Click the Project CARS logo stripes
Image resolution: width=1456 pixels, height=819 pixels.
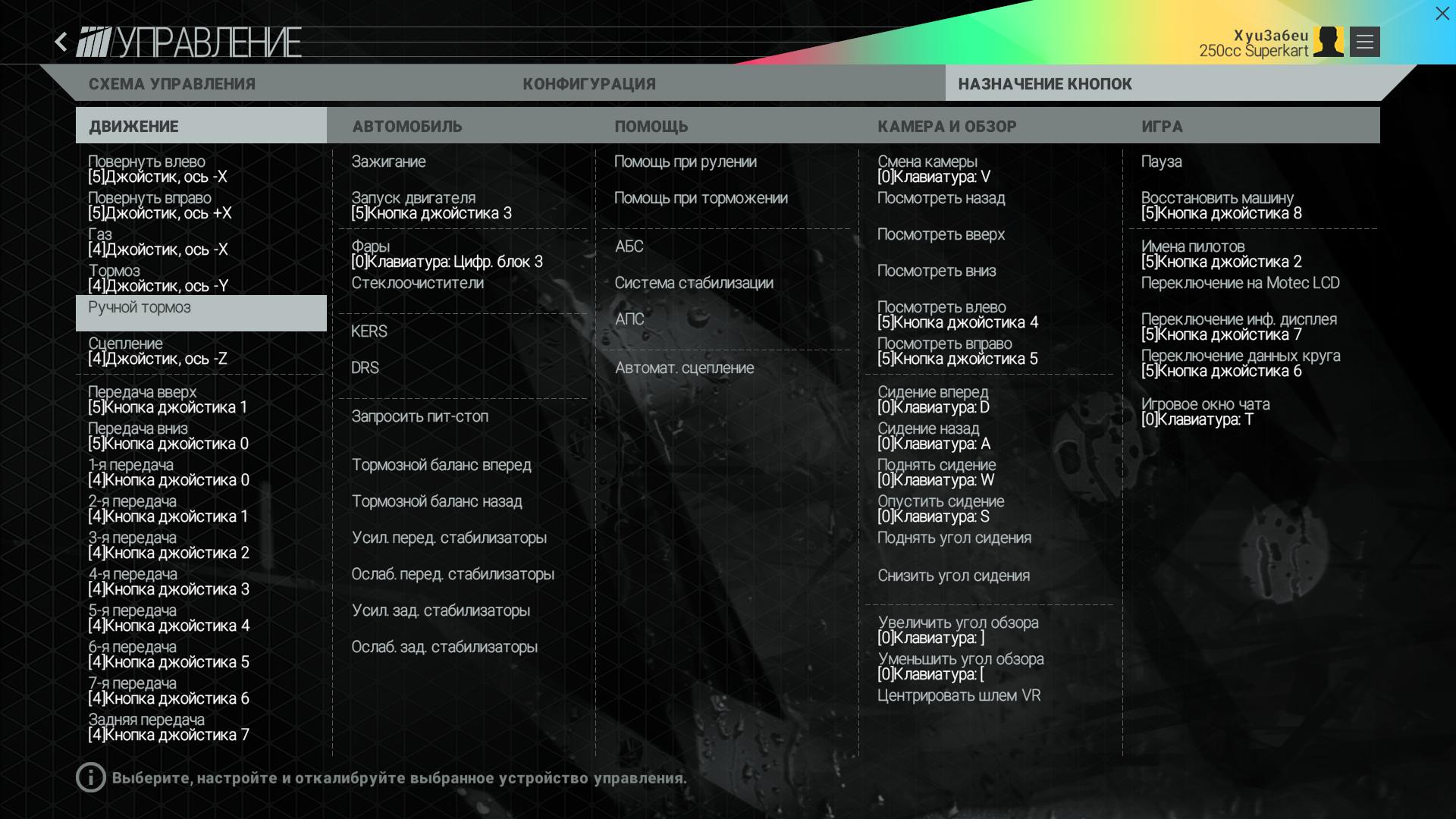pos(94,42)
